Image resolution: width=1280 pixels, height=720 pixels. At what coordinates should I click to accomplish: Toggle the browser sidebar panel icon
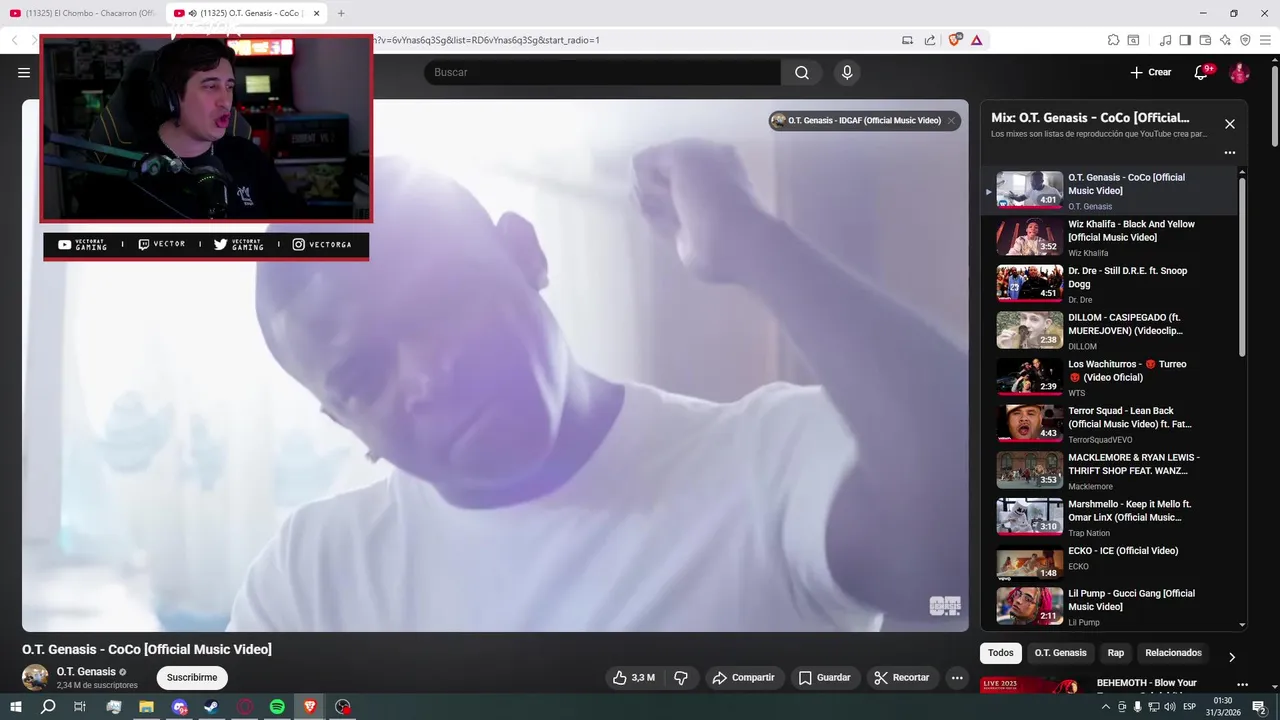pyautogui.click(x=1185, y=40)
